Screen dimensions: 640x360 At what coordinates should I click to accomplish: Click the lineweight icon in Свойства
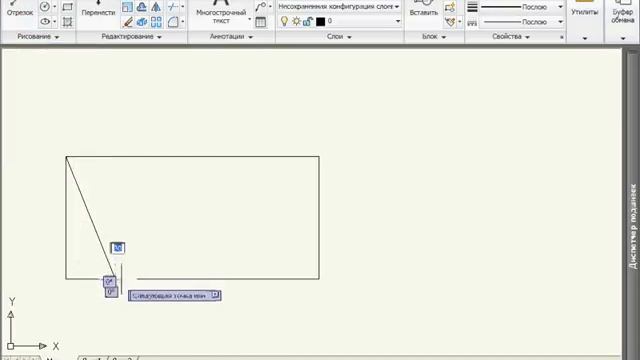[472, 7]
